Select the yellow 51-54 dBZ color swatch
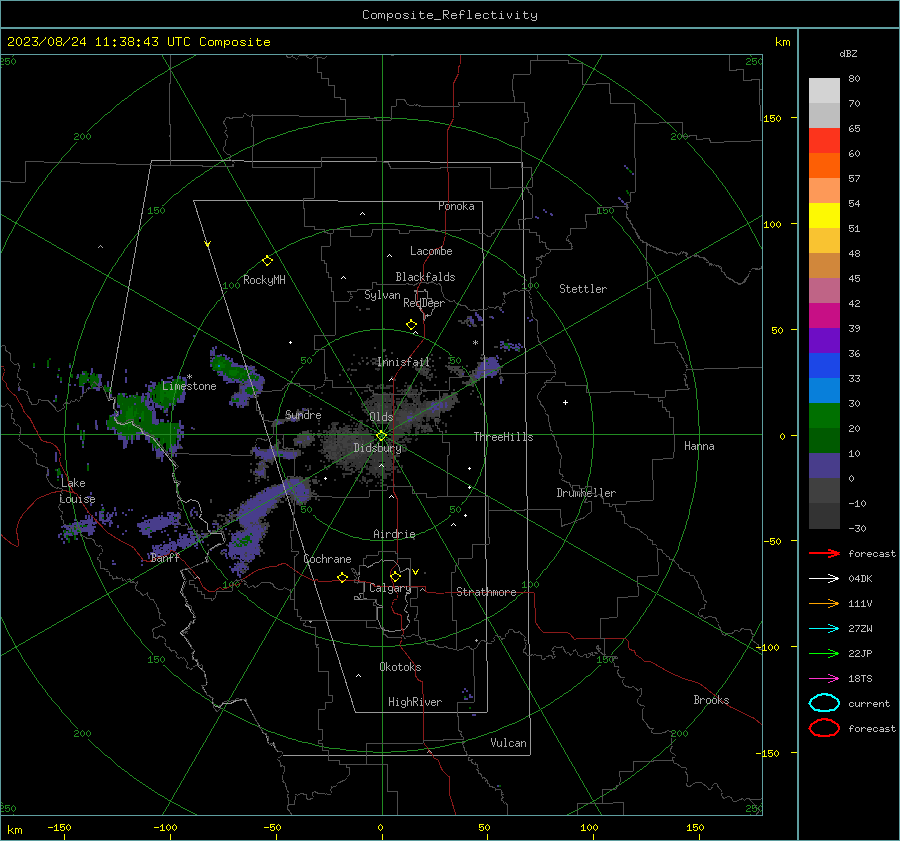The height and width of the screenshot is (841, 900). (x=824, y=215)
